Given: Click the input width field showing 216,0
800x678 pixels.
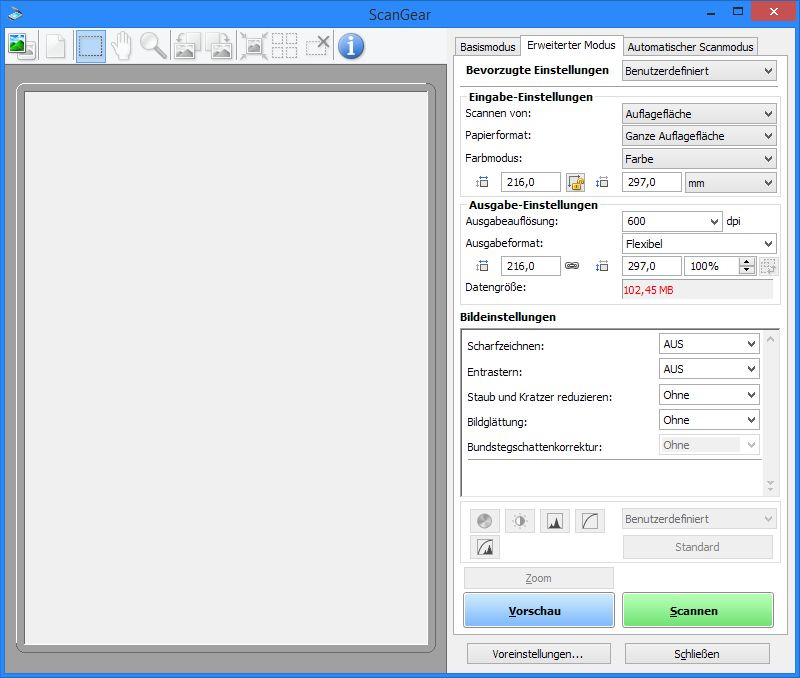Looking at the screenshot, I should click(x=530, y=182).
